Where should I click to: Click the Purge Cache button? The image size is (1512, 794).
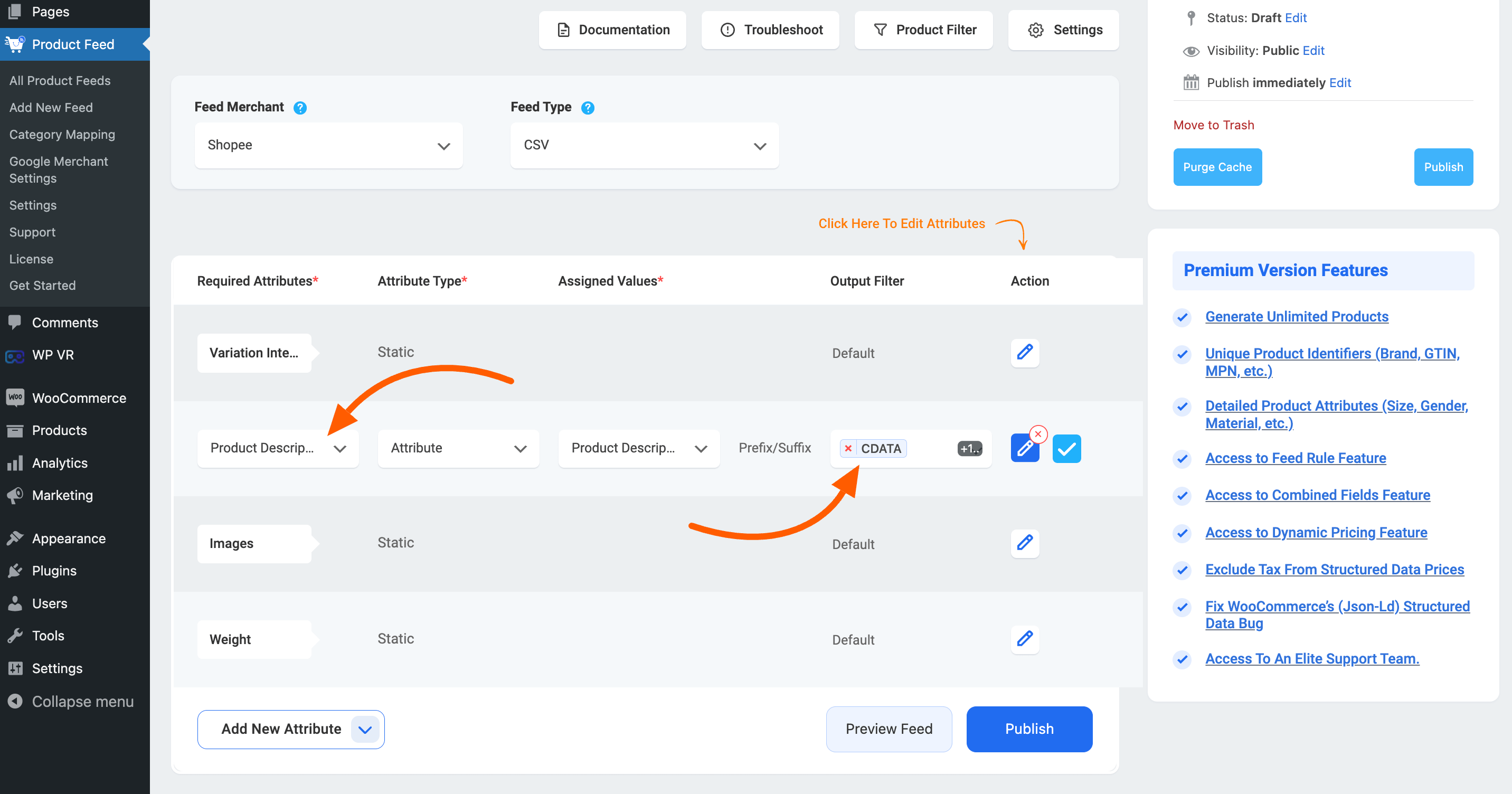1217,167
